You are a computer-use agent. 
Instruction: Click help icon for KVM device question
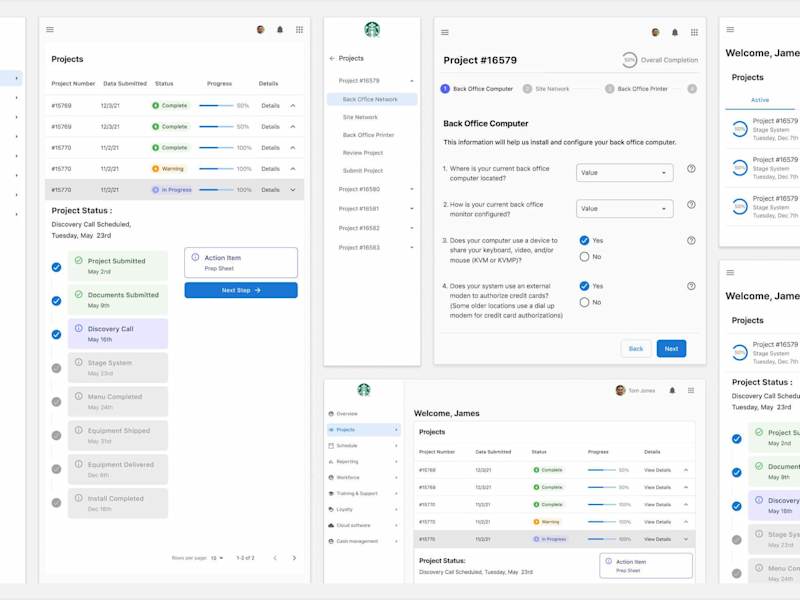691,241
